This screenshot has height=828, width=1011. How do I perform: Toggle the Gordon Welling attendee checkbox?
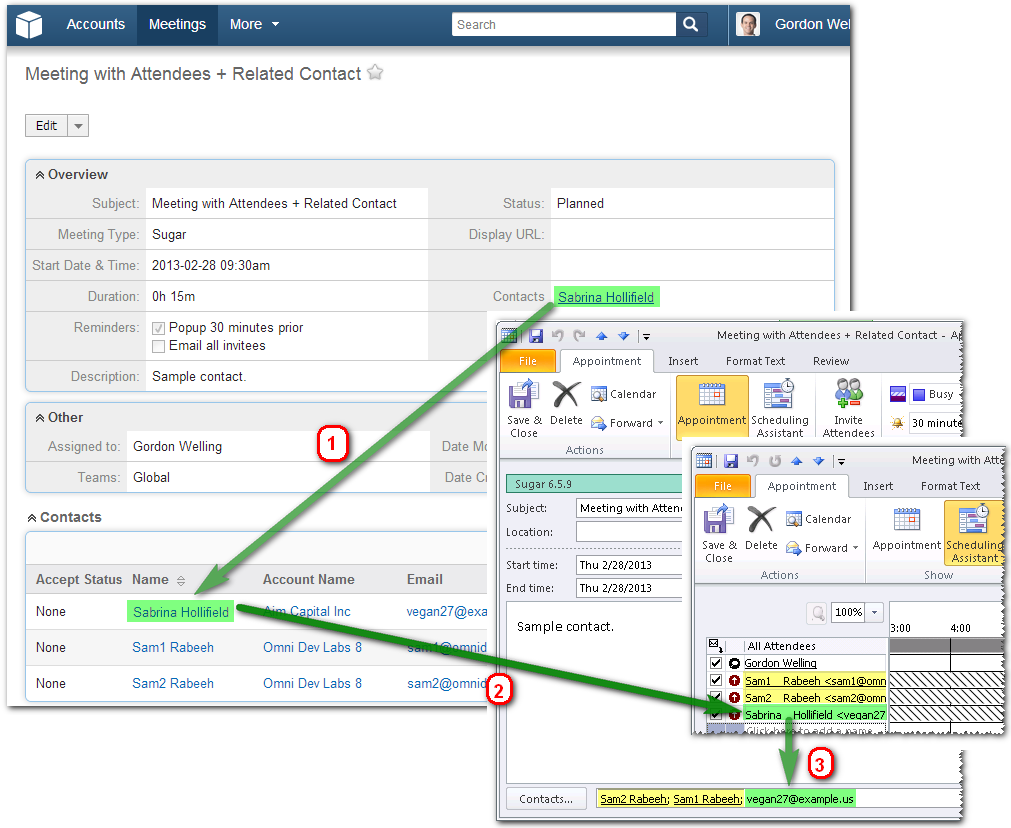tap(716, 663)
